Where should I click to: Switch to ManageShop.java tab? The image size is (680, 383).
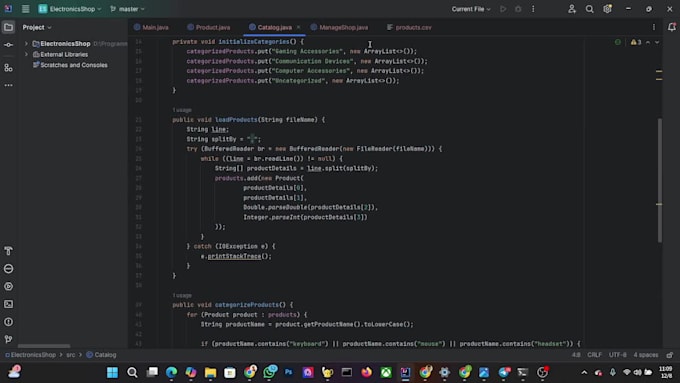tap(339, 27)
